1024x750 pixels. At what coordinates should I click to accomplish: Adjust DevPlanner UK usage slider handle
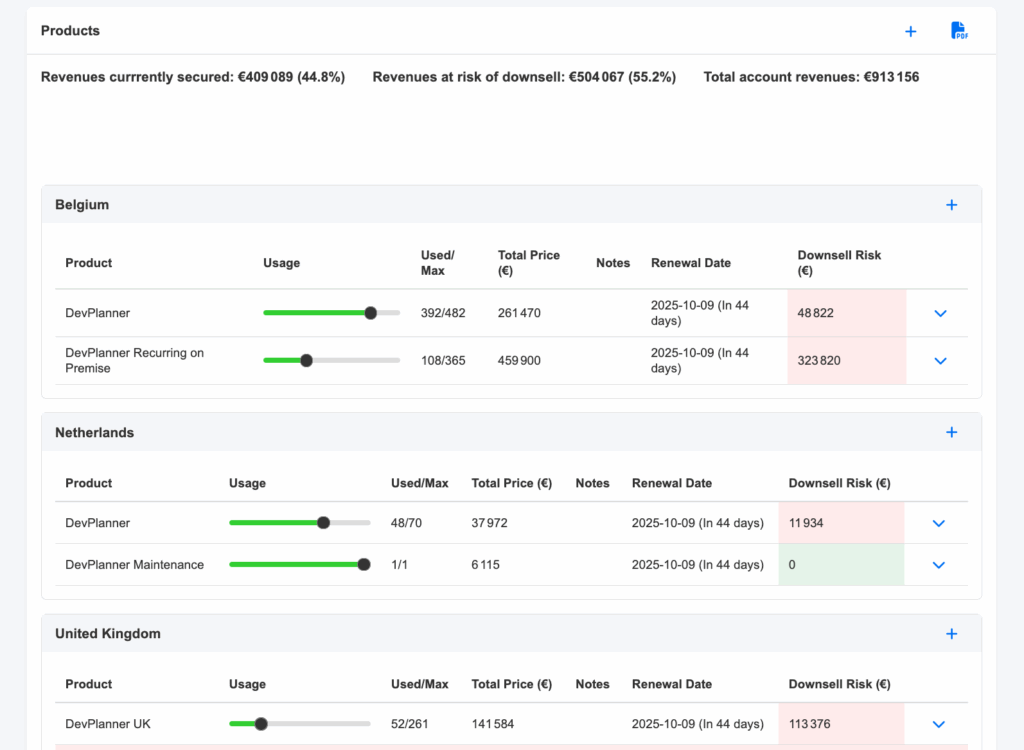click(x=261, y=724)
